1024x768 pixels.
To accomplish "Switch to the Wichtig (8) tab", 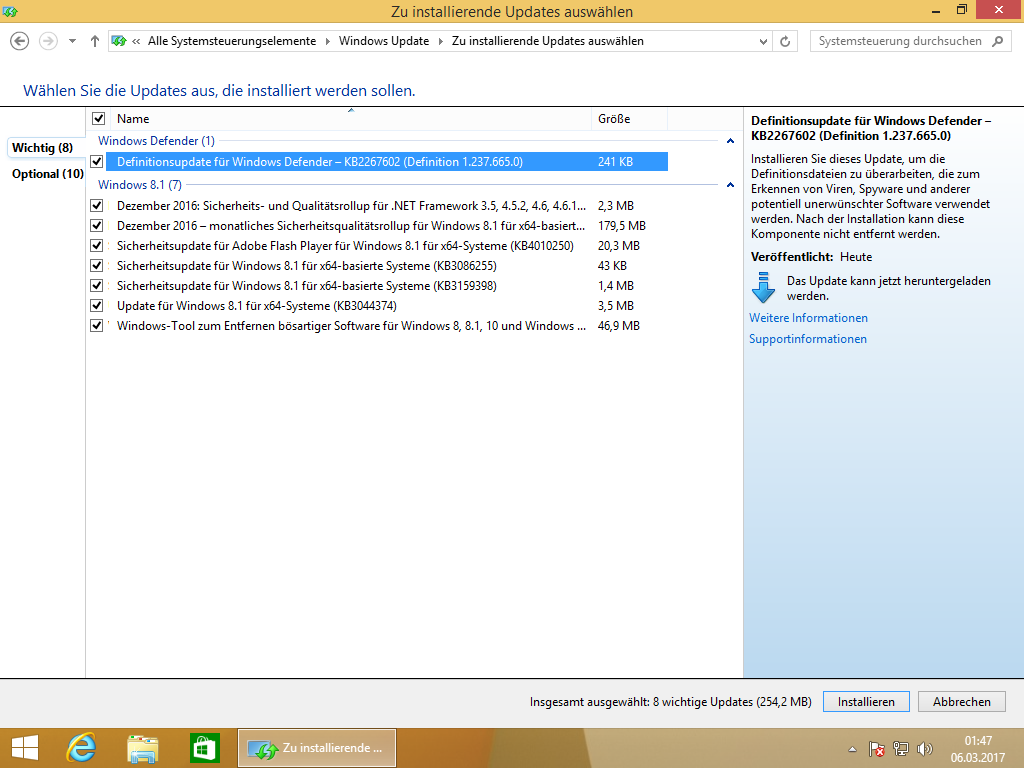I will [x=42, y=148].
